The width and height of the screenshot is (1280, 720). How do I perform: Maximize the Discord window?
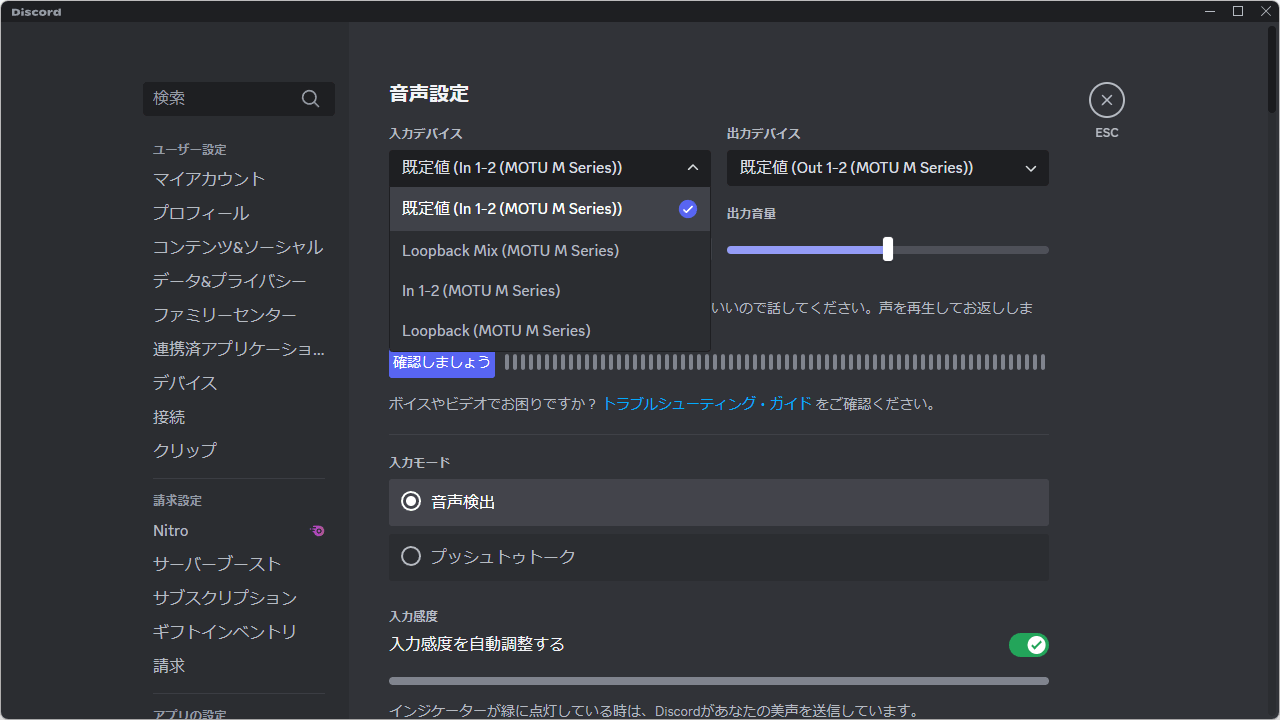[1238, 11]
